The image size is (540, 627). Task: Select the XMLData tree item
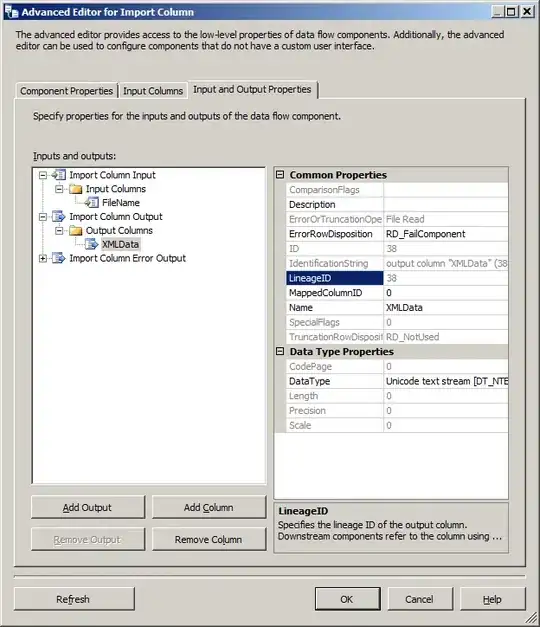(x=120, y=244)
